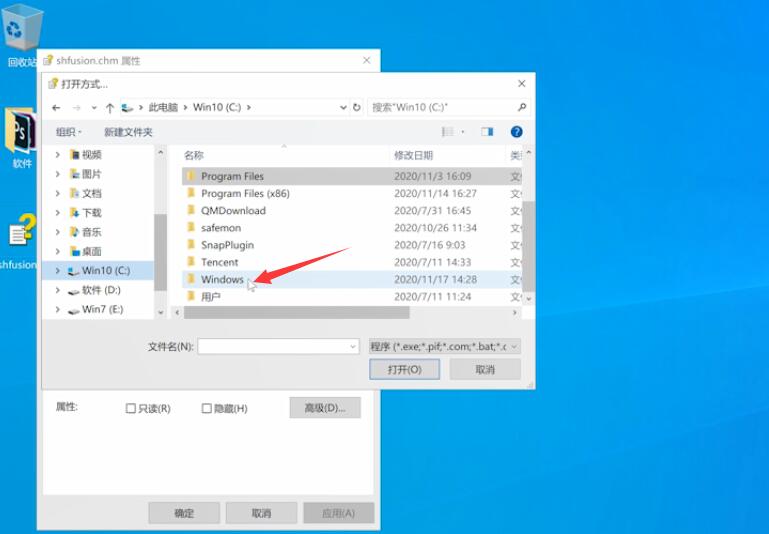Image resolution: width=769 pixels, height=534 pixels.
Task: Refresh the Win10 (C:) folder listing
Action: click(x=357, y=107)
